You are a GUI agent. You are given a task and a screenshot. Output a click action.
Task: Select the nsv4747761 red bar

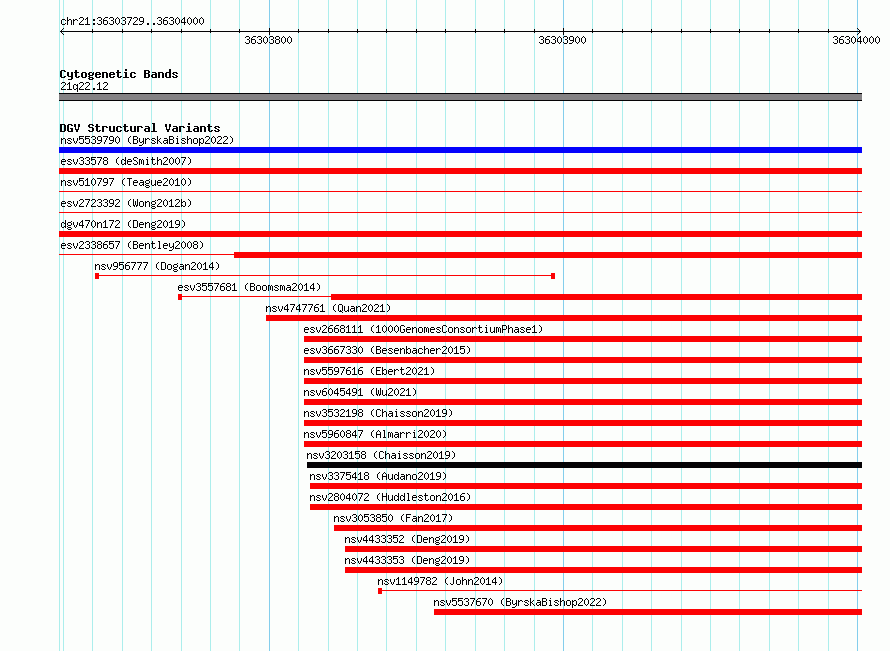click(564, 318)
